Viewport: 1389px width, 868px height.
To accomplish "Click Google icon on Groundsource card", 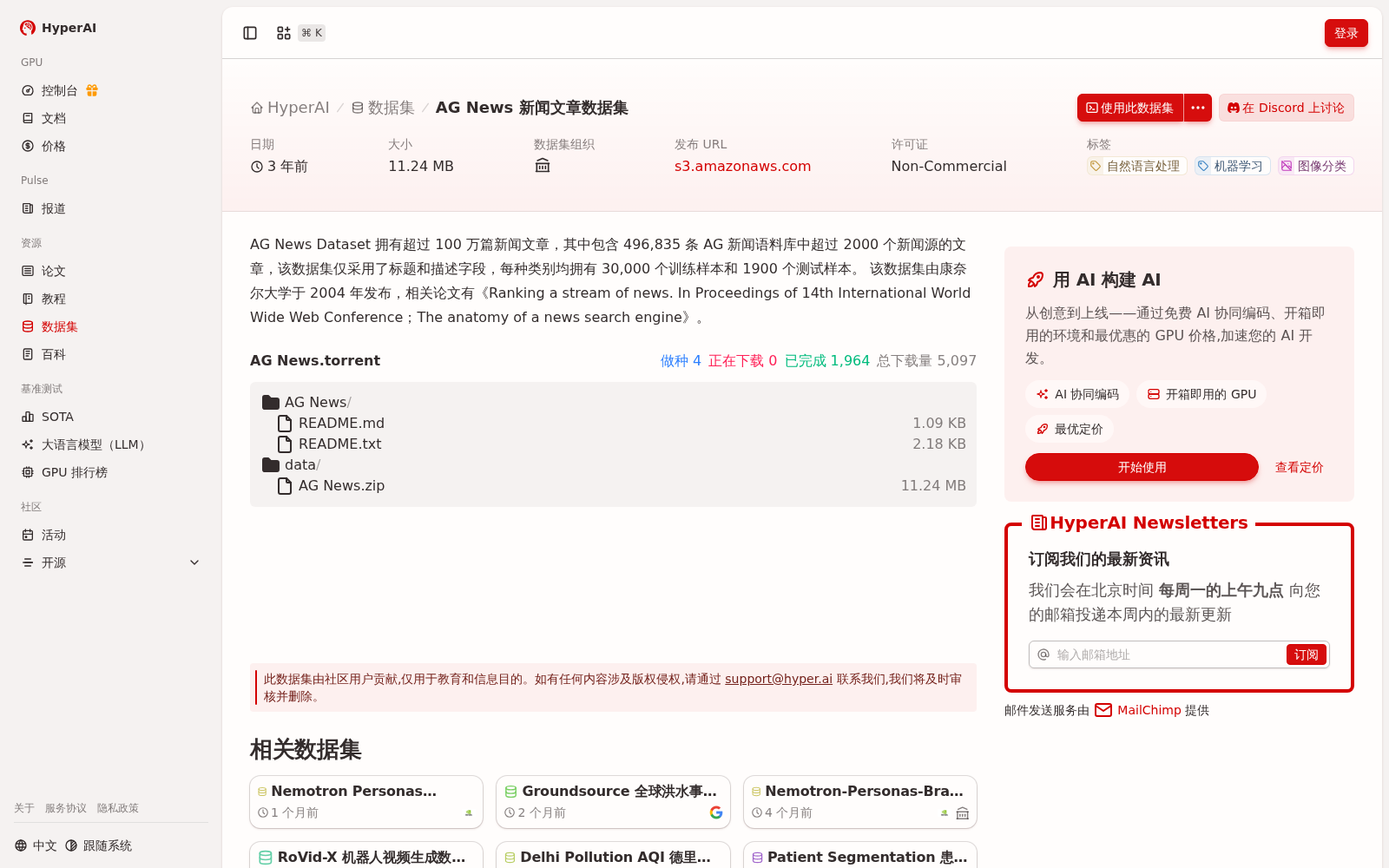I will [716, 812].
